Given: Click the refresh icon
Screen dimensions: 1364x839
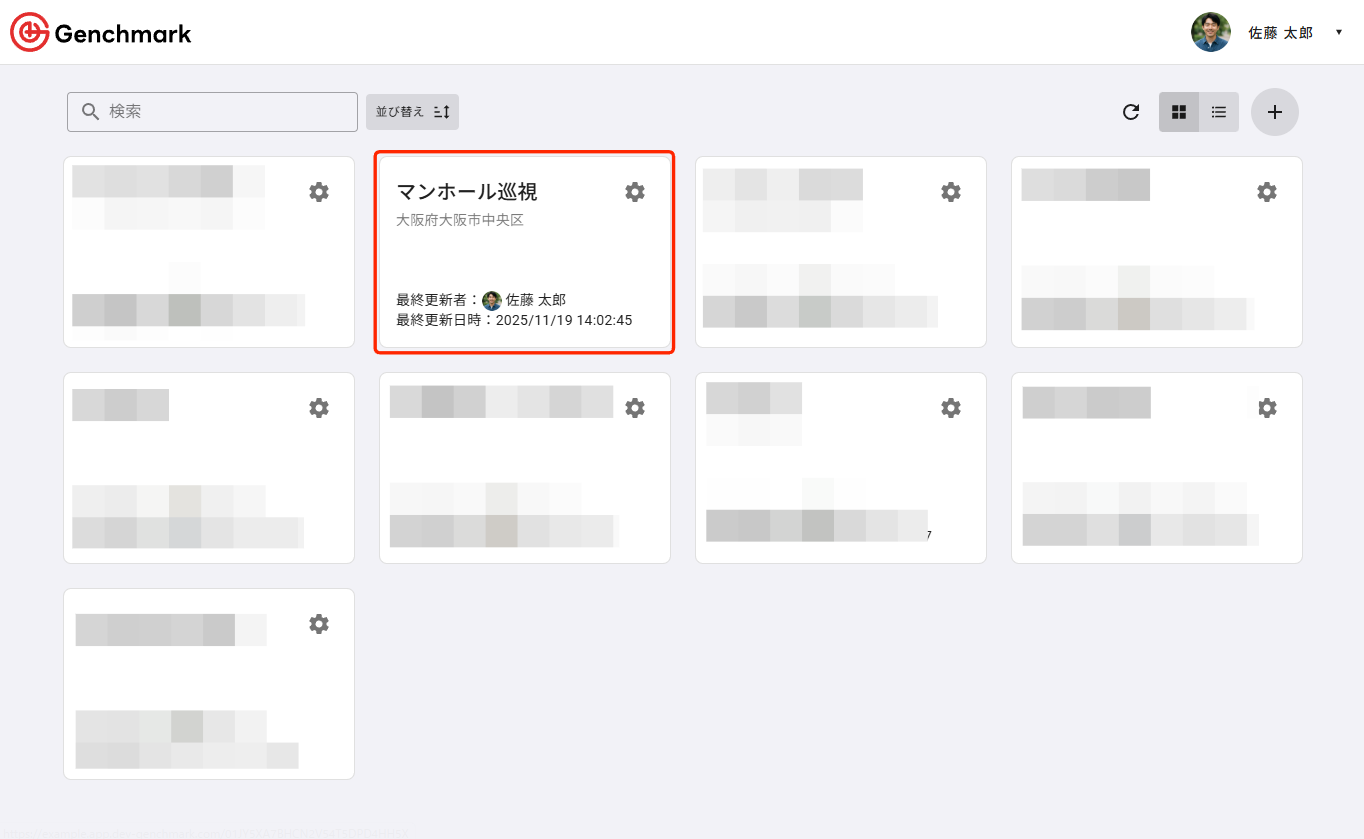Looking at the screenshot, I should pyautogui.click(x=1131, y=112).
